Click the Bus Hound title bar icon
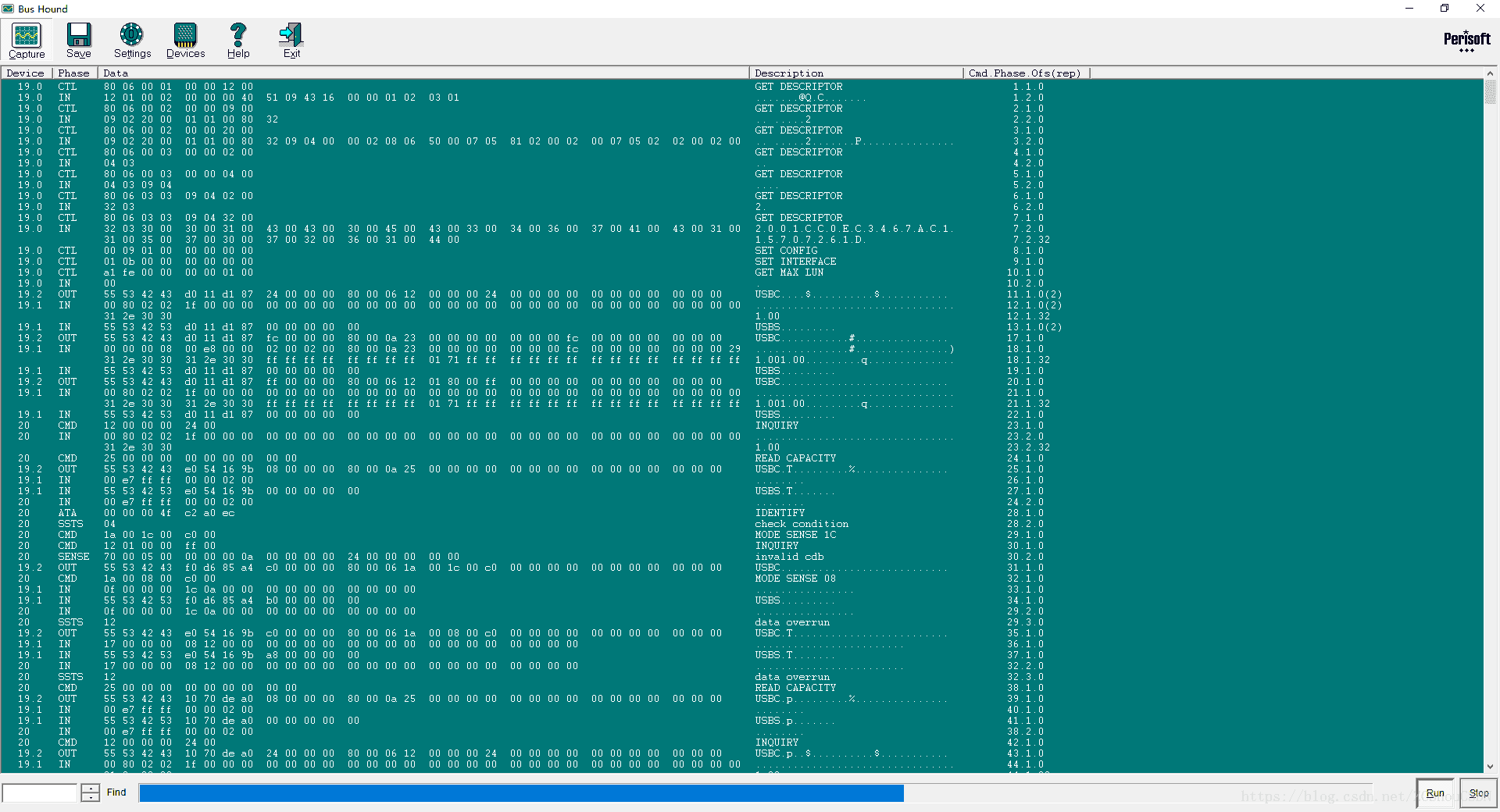Viewport: 1500px width, 812px height. point(9,9)
